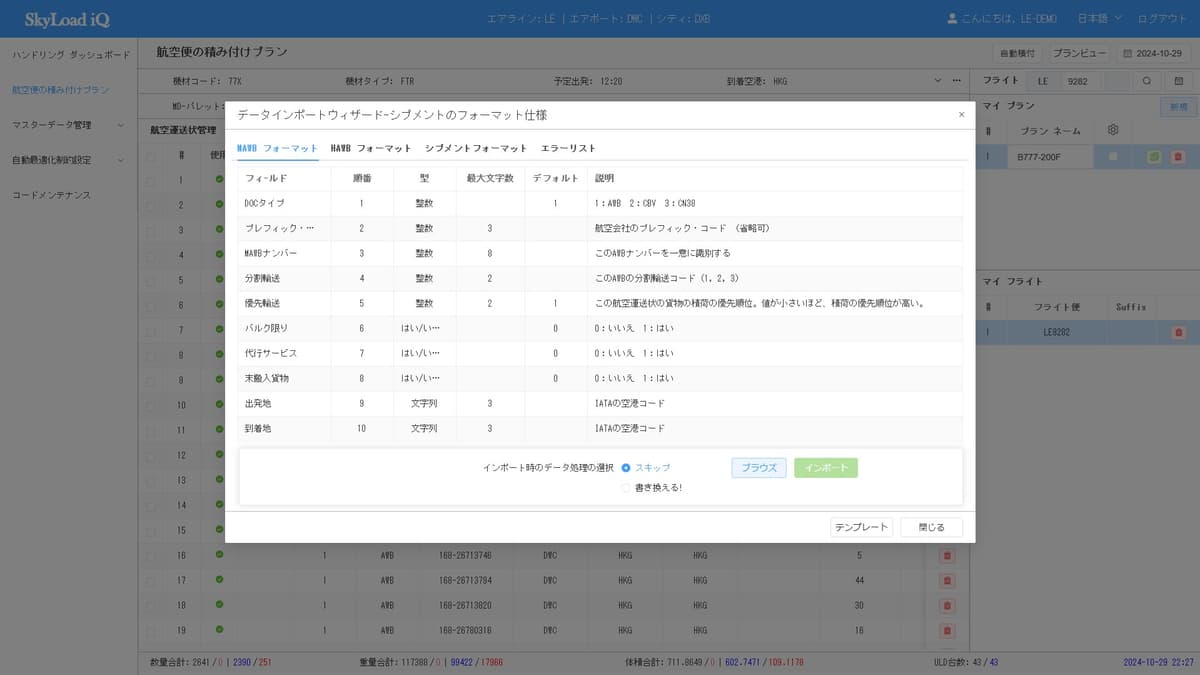Image resolution: width=1200 pixels, height=675 pixels.
Task: Open the 日本語 language dropdown
Action: pos(1099,19)
